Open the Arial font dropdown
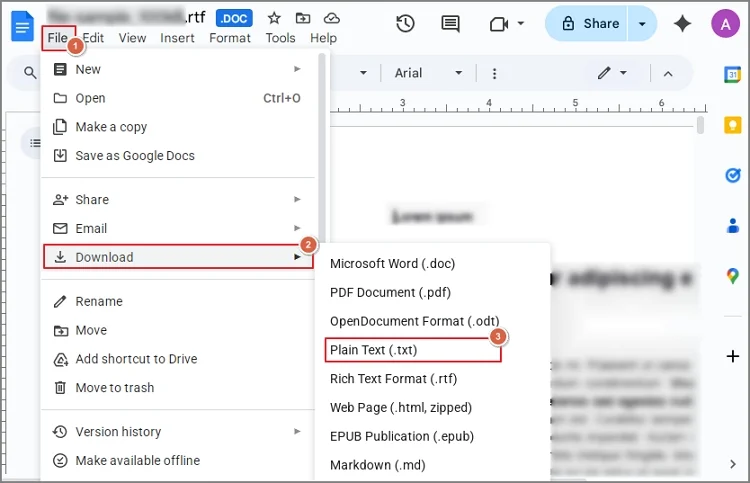Viewport: 750px width, 483px height. coord(429,73)
